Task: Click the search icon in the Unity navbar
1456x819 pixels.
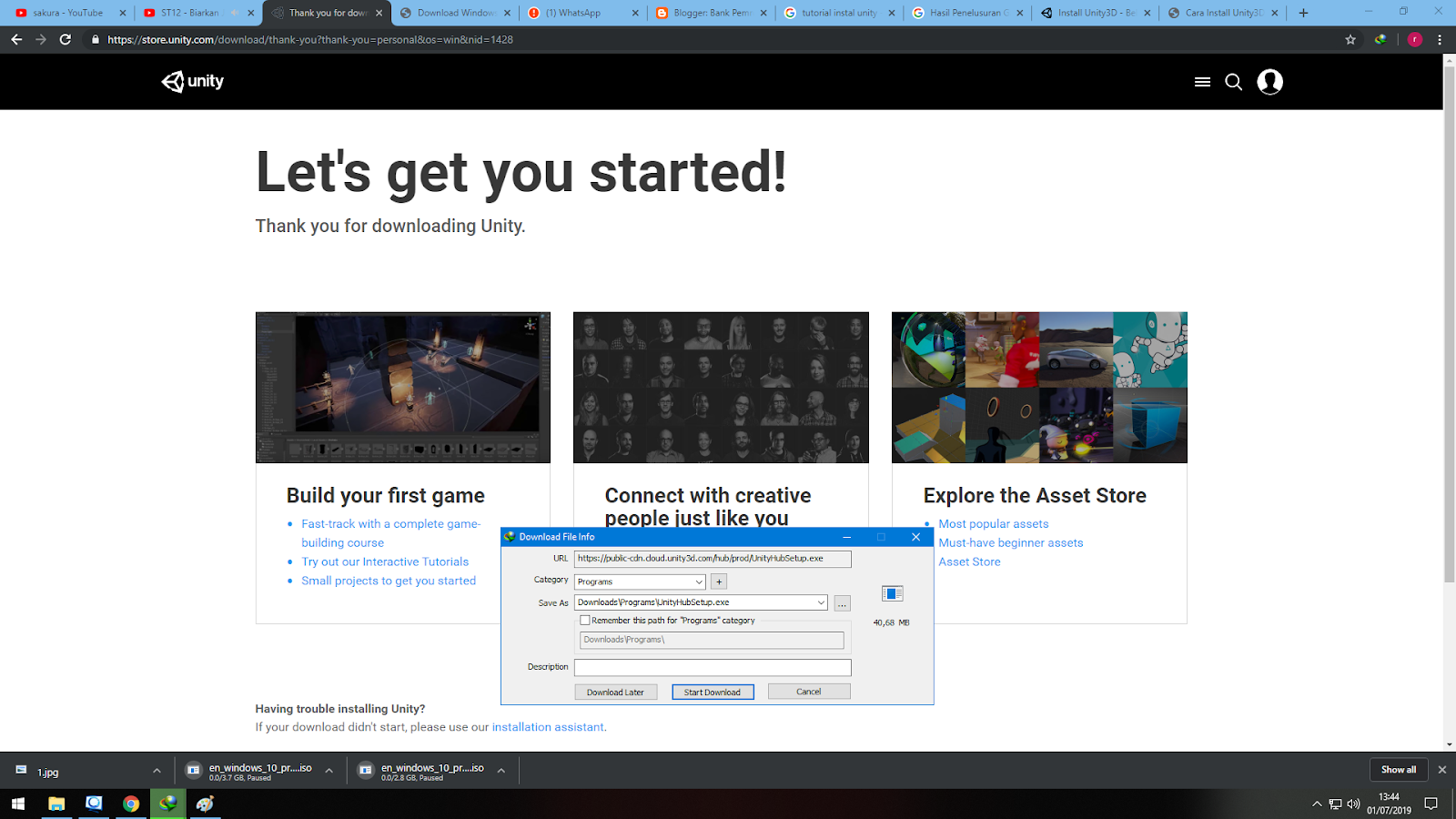Action: pos(1233,82)
